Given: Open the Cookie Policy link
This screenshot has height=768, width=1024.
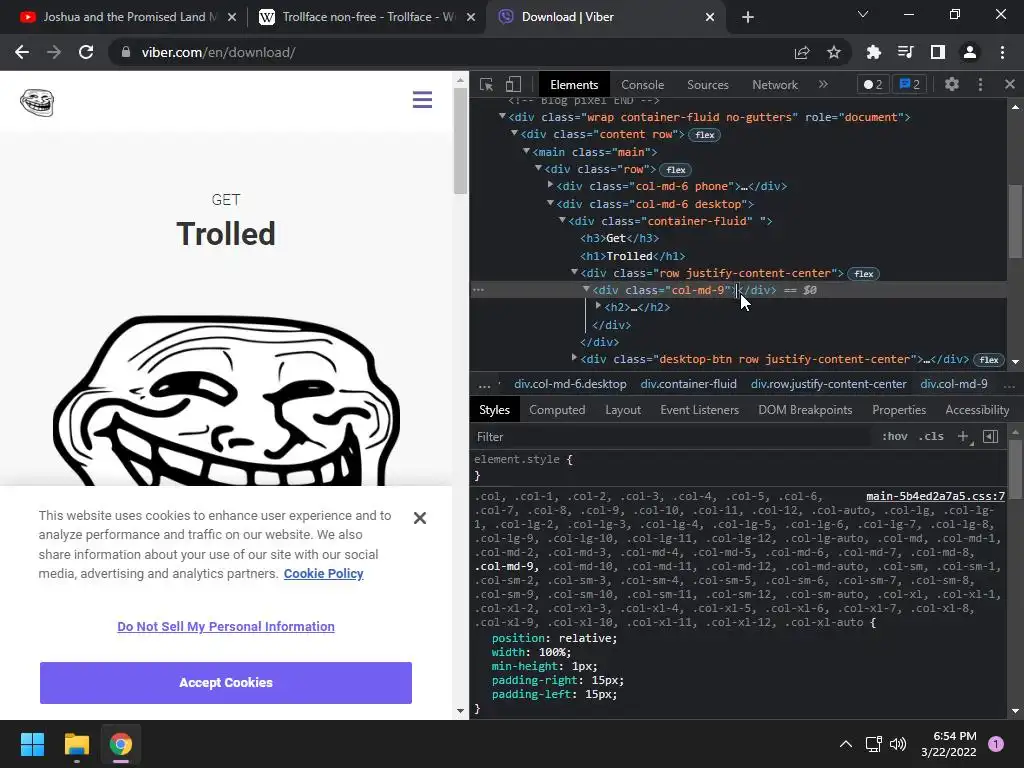Looking at the screenshot, I should point(323,573).
